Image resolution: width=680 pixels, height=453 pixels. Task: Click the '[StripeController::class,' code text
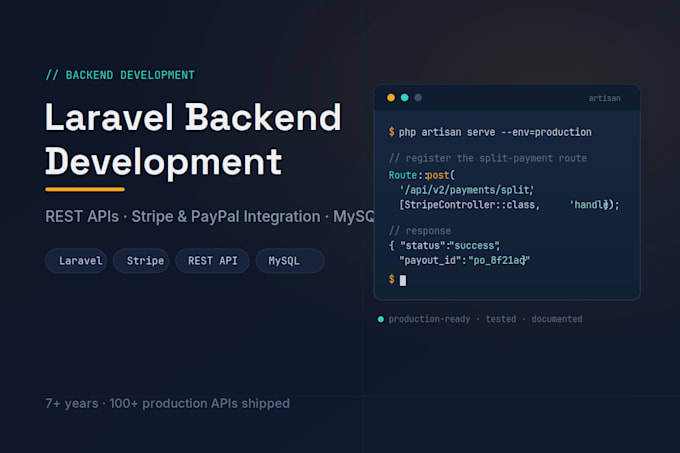[x=470, y=205]
